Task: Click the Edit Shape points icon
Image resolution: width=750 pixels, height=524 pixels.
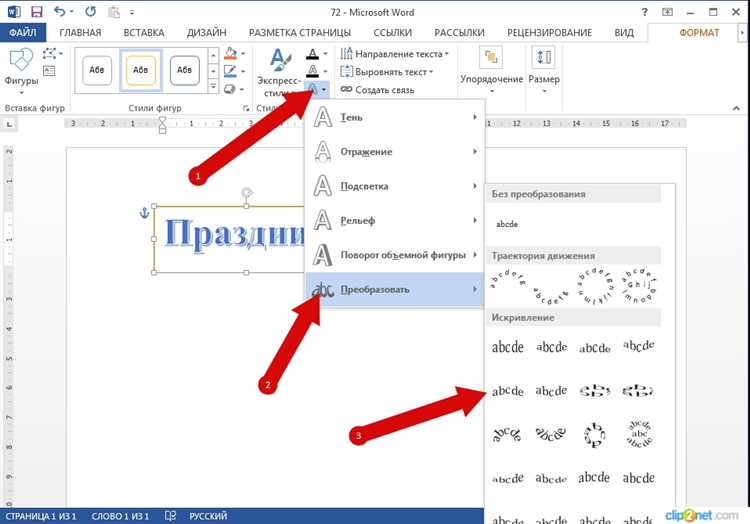Action: pos(50,54)
